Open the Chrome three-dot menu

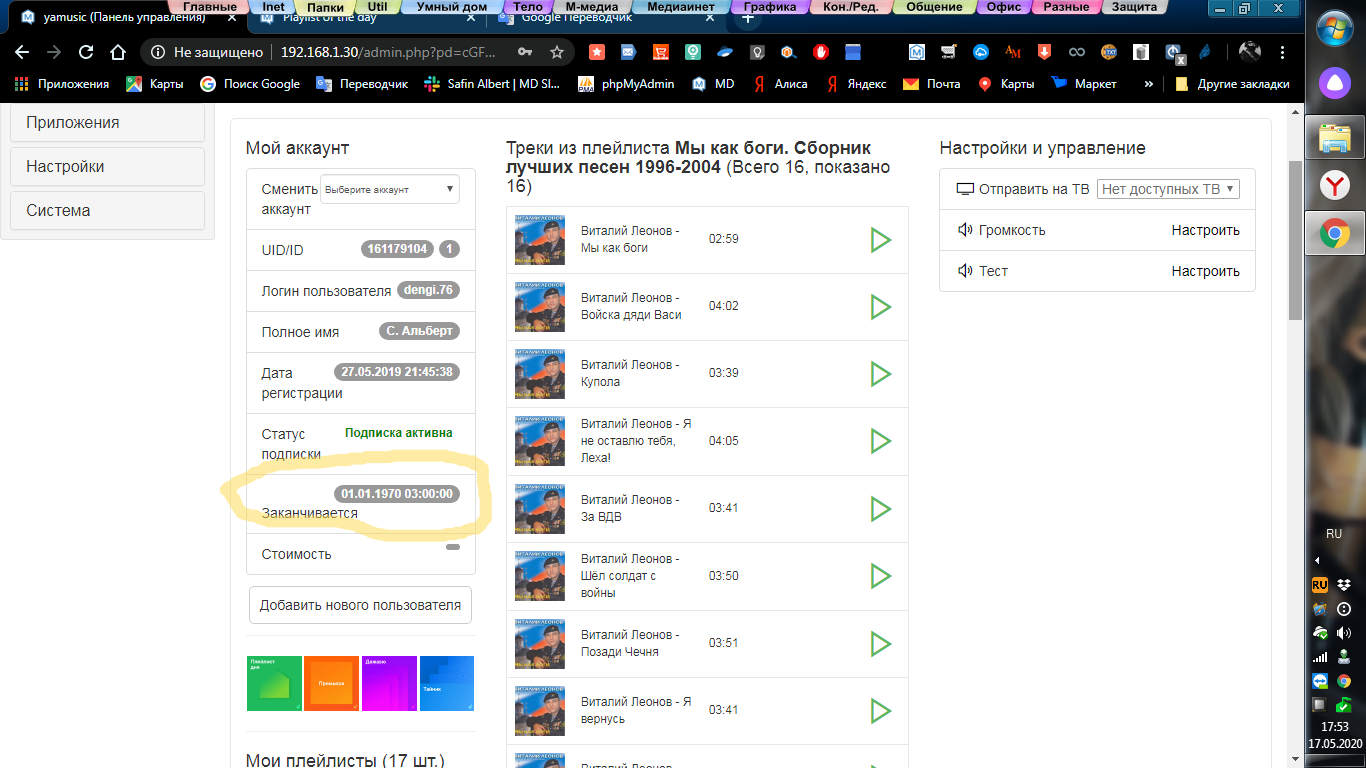1283,52
